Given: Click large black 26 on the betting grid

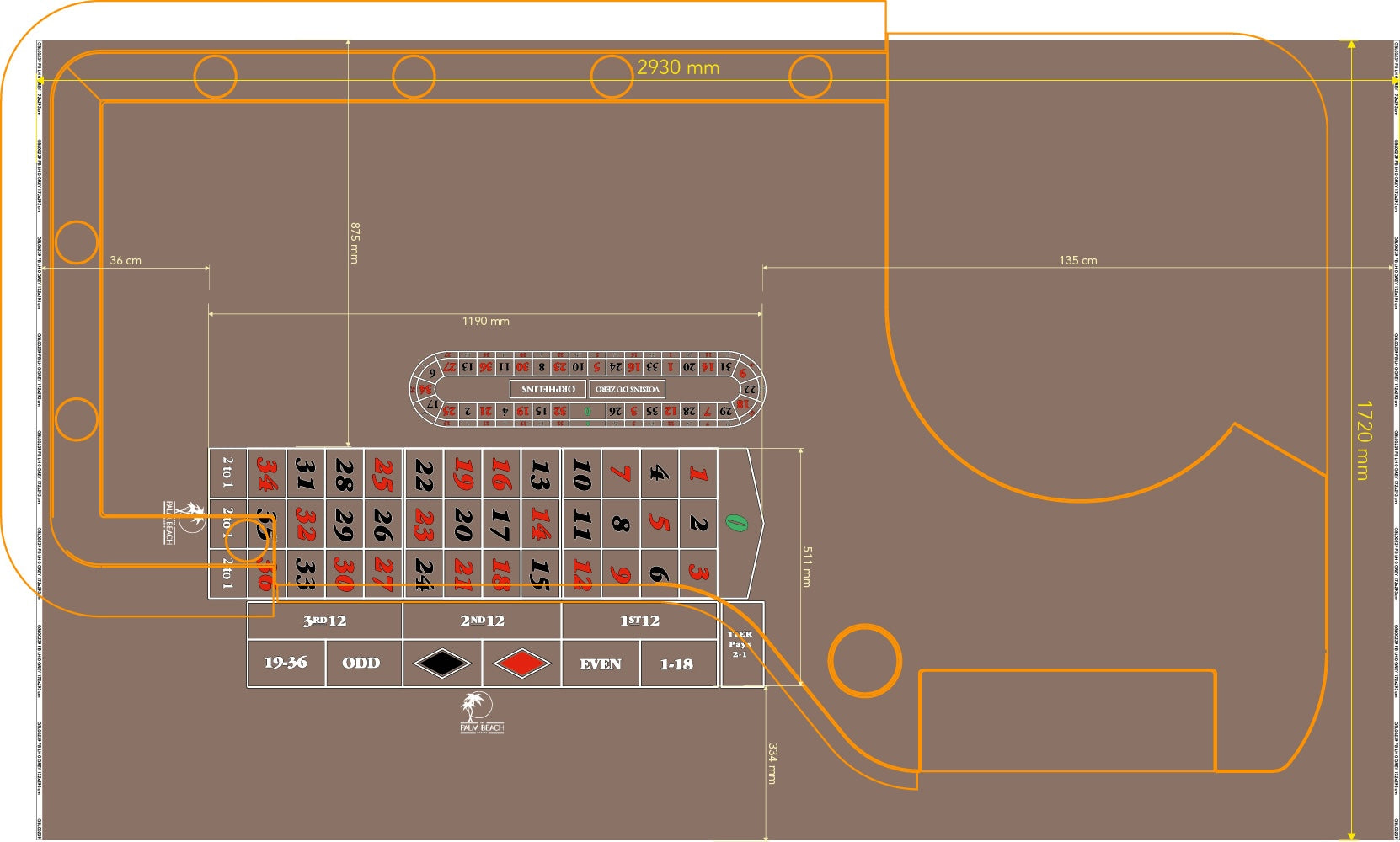Looking at the screenshot, I should click(384, 524).
